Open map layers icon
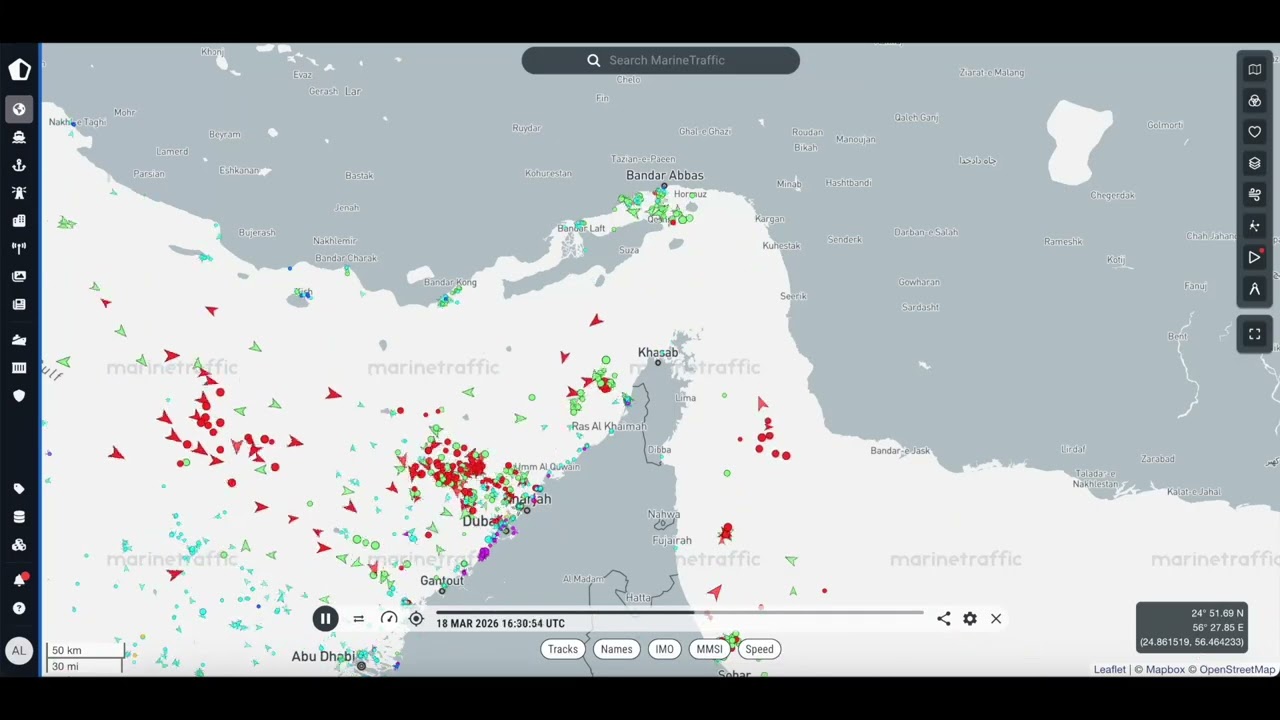The height and width of the screenshot is (720, 1280). (1254, 163)
